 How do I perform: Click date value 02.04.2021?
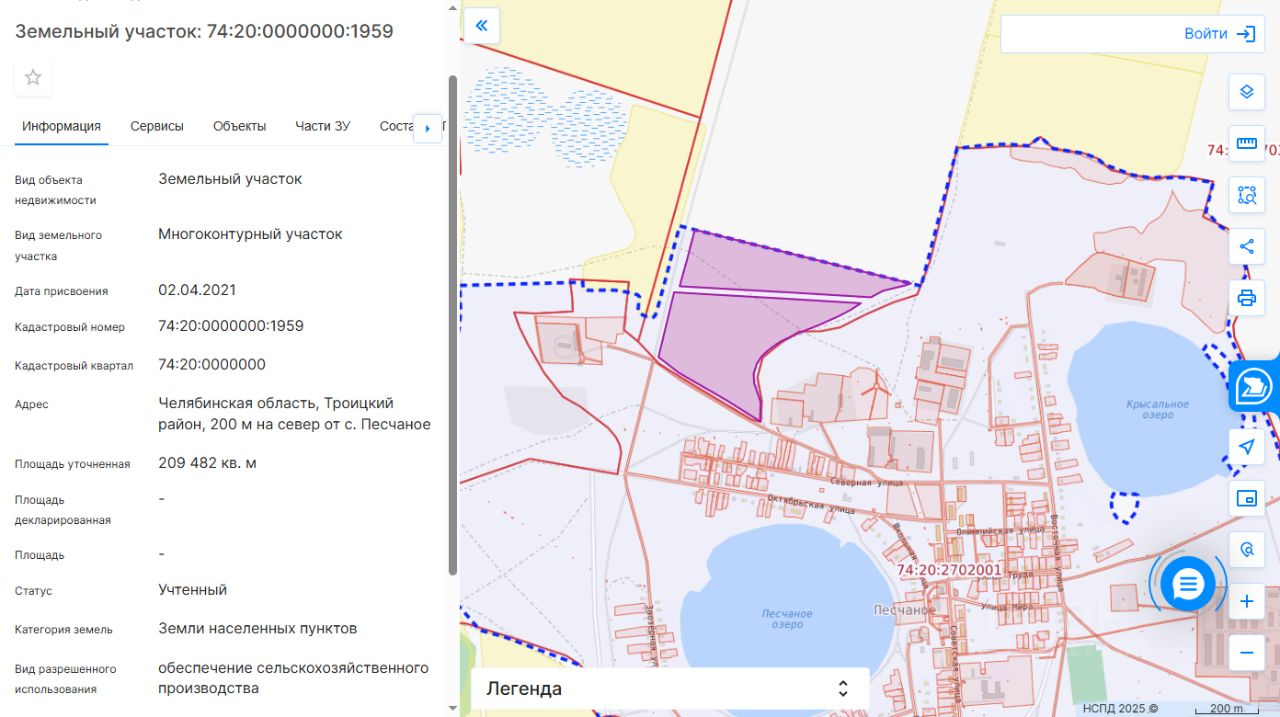(197, 290)
